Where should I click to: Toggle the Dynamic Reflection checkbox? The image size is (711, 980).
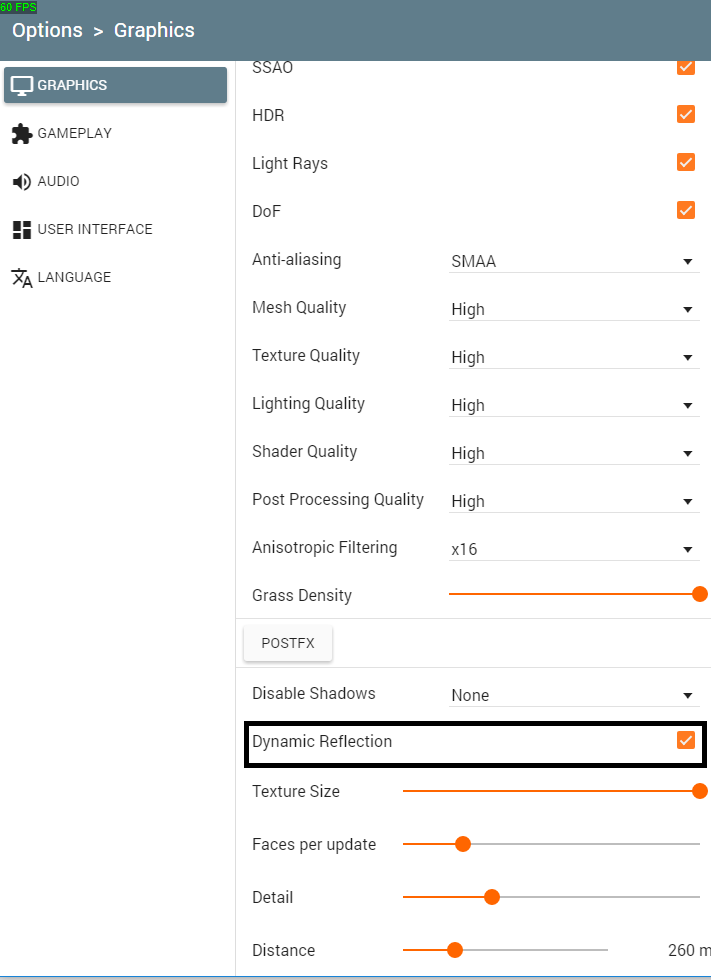pyautogui.click(x=685, y=741)
